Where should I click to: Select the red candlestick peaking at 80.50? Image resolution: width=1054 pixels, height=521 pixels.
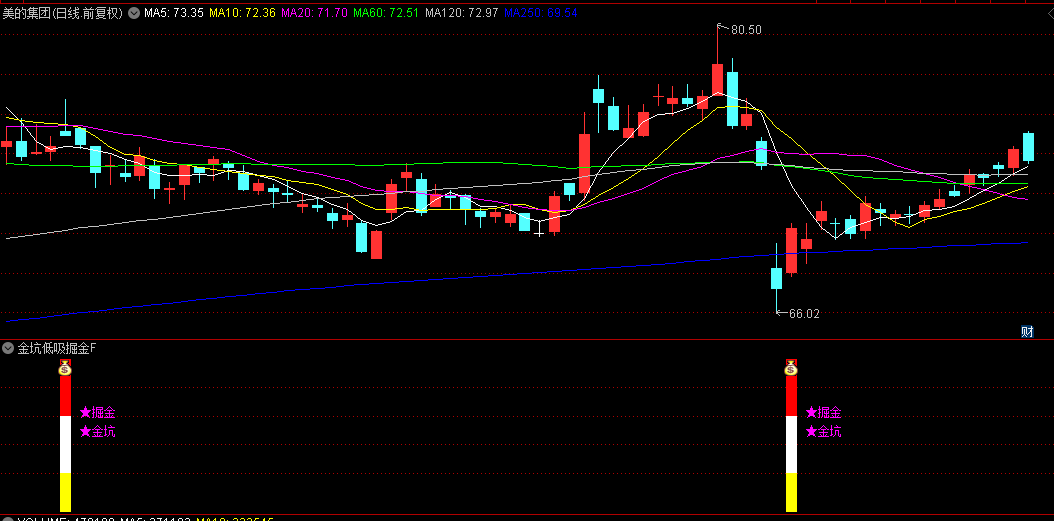[717, 79]
